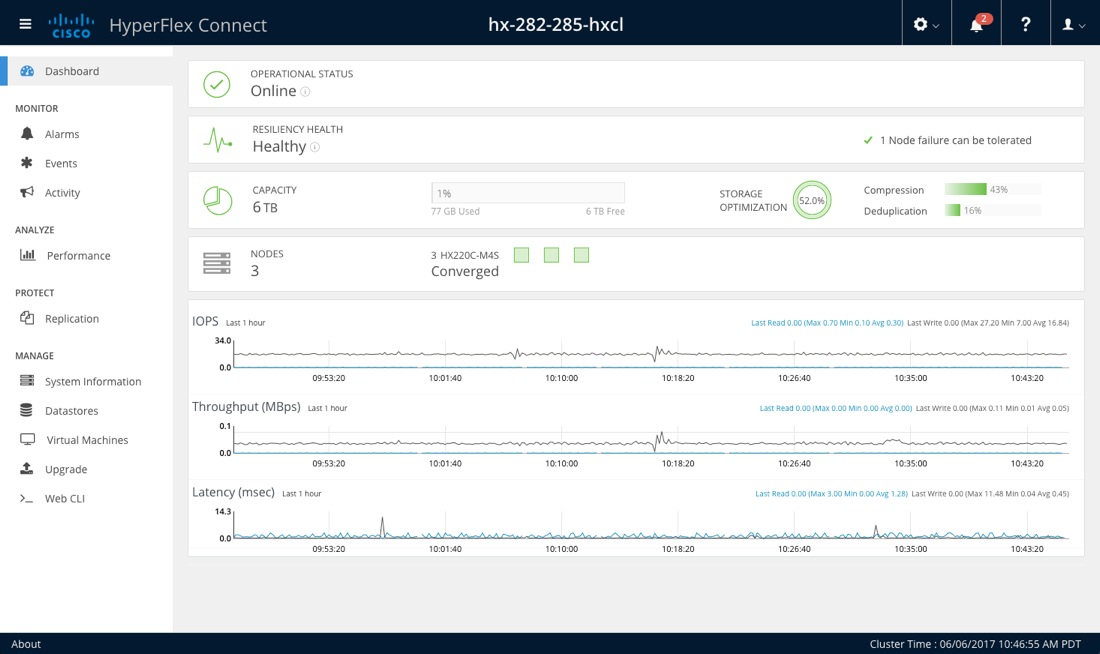Click the Online status info icon
This screenshot has height=654, width=1100.
click(x=305, y=91)
